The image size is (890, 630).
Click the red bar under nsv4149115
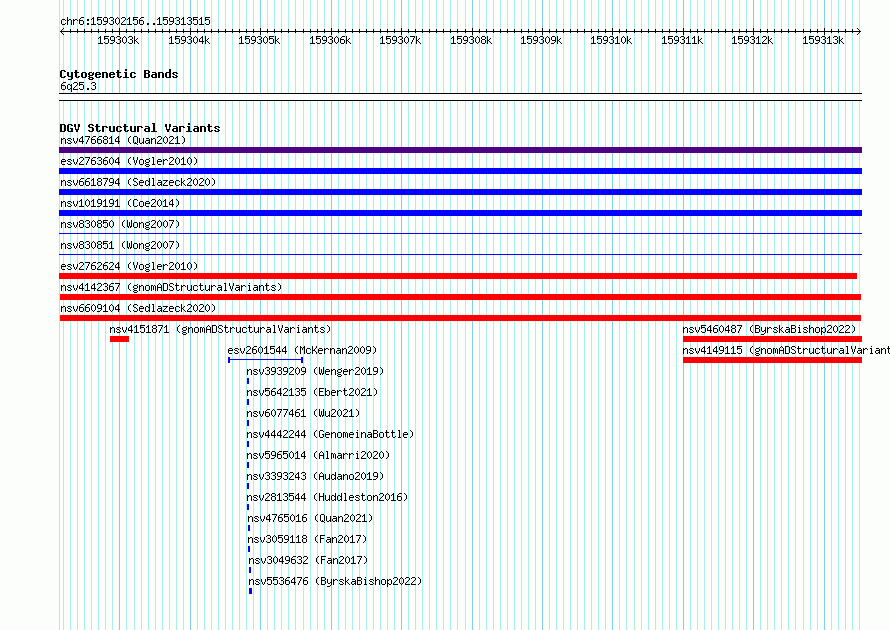pos(773,360)
